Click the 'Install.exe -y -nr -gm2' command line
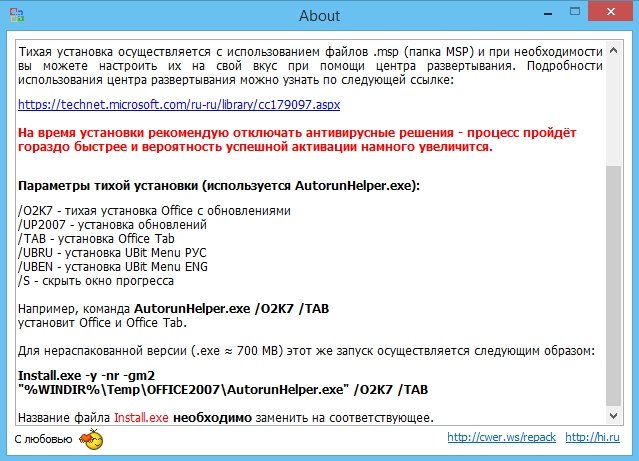639x461 pixels. tap(86, 375)
